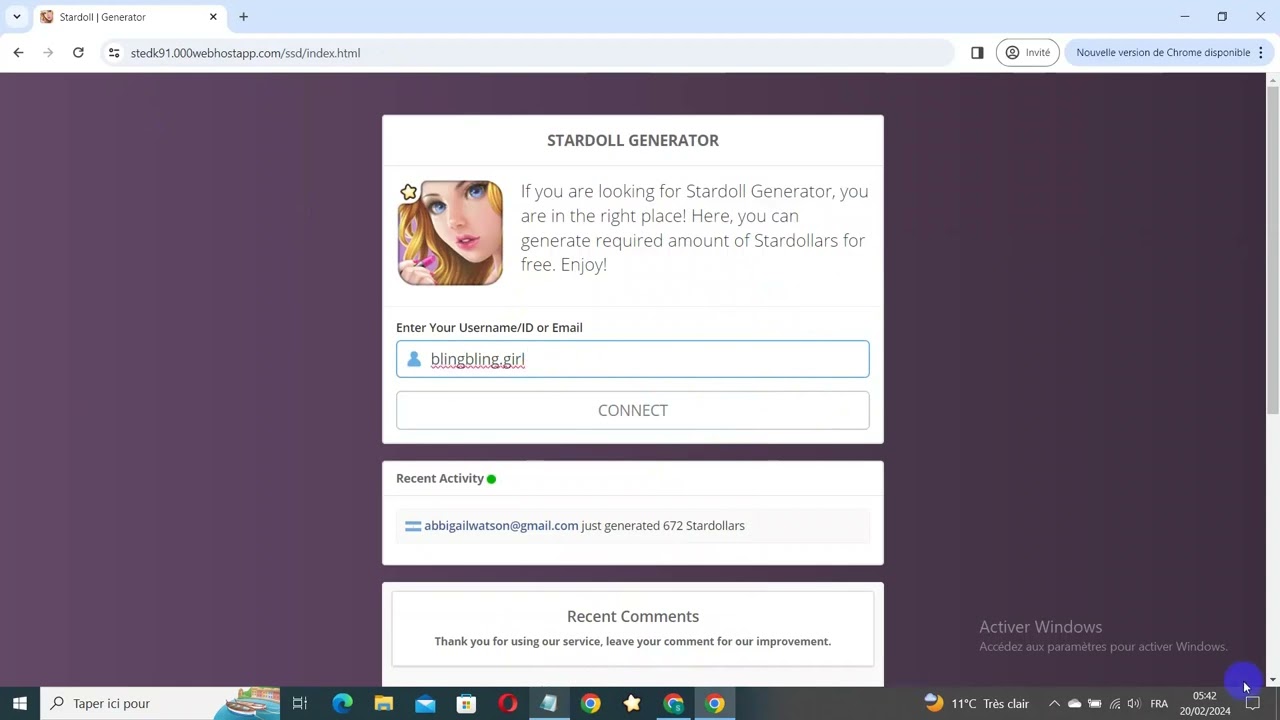Viewport: 1280px width, 720px height.
Task: Open site information icon in address bar
Action: point(114,53)
